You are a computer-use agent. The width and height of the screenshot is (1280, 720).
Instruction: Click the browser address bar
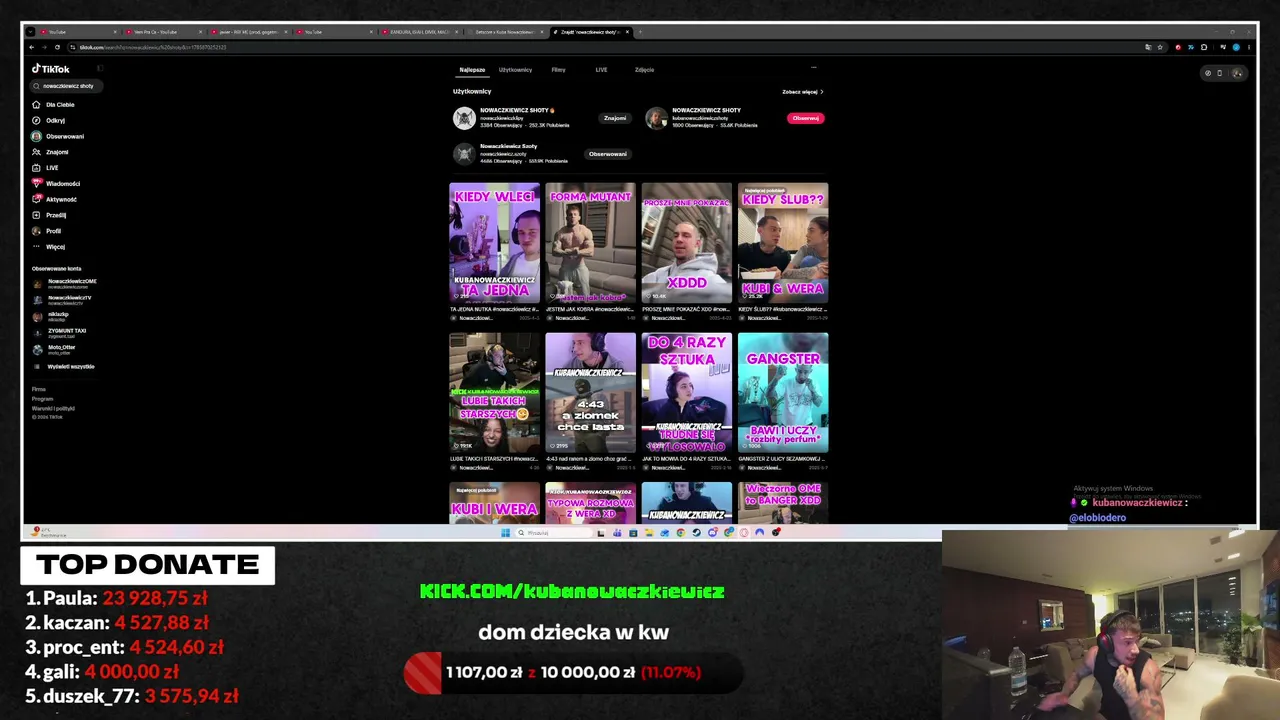point(600,47)
